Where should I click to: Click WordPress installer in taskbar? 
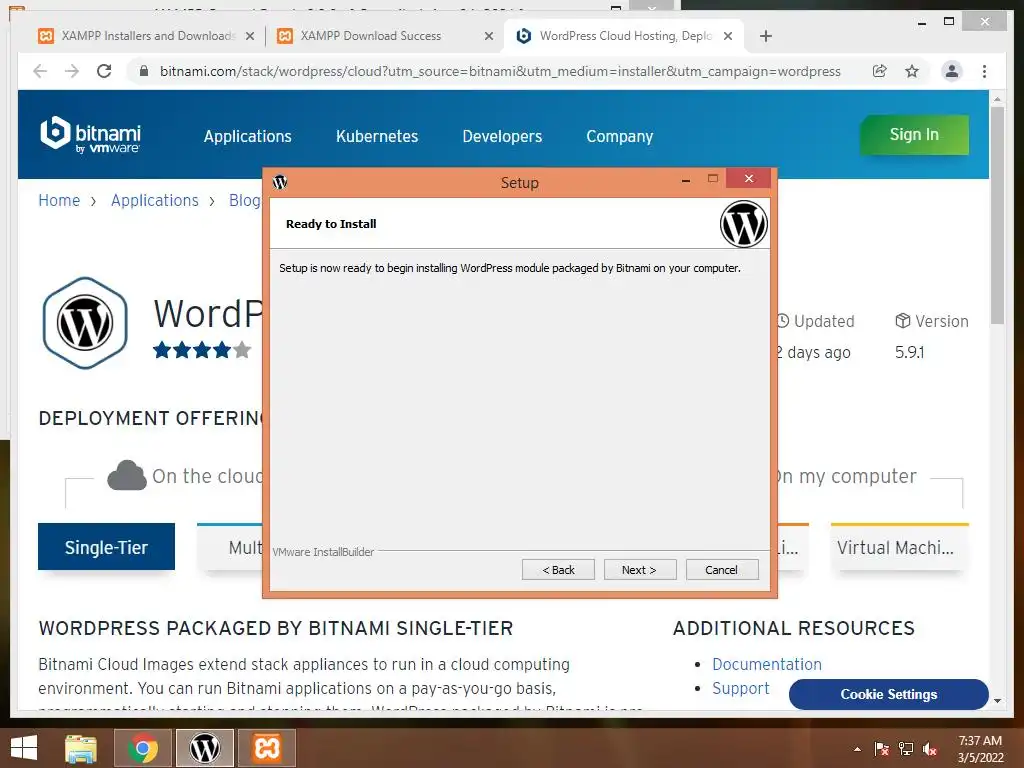[204, 748]
